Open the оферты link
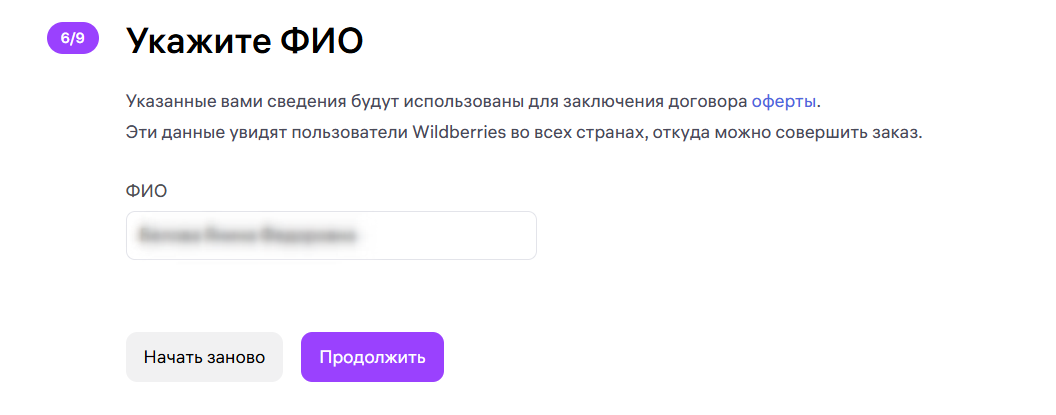 [784, 101]
